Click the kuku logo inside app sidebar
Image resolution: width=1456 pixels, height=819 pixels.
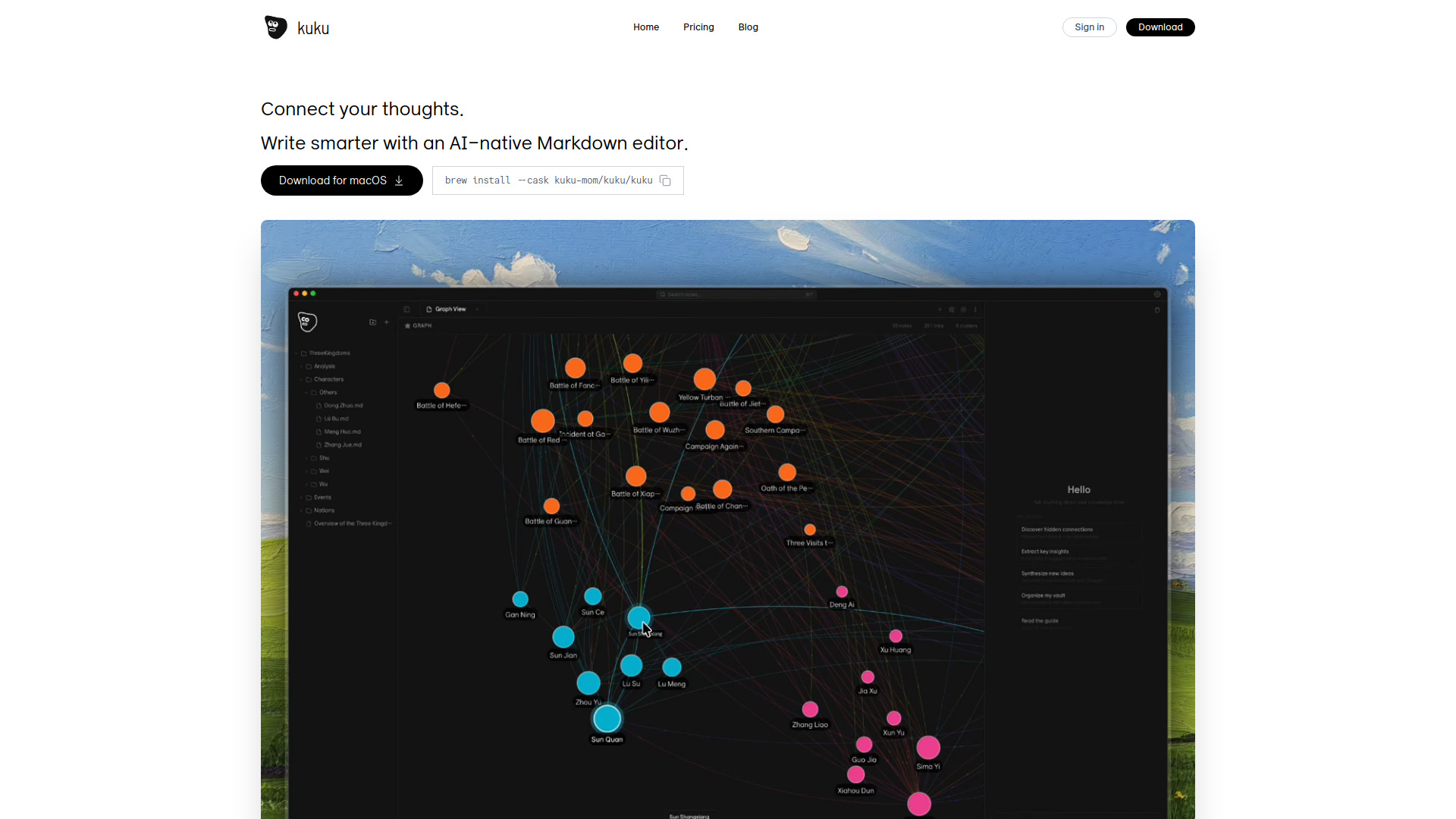click(x=307, y=322)
